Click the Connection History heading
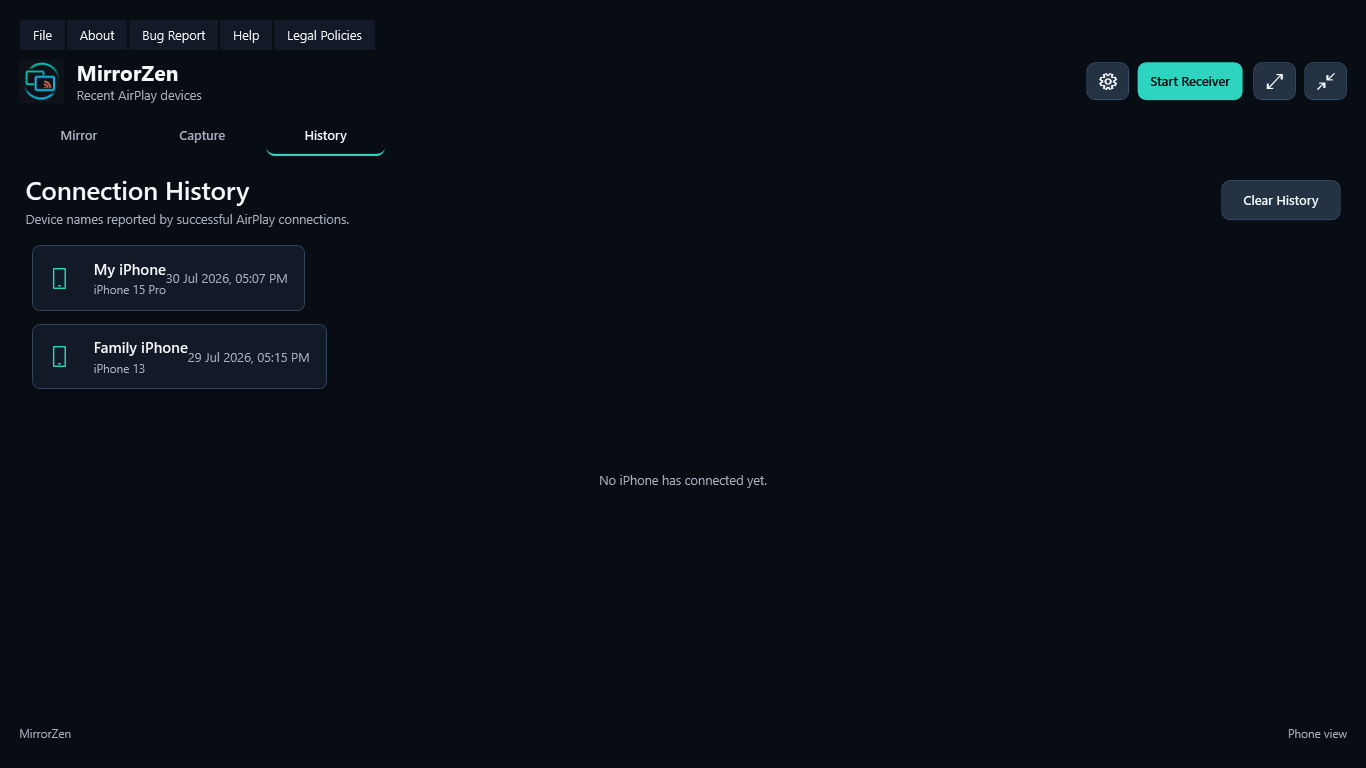The width and height of the screenshot is (1366, 768). (x=137, y=191)
